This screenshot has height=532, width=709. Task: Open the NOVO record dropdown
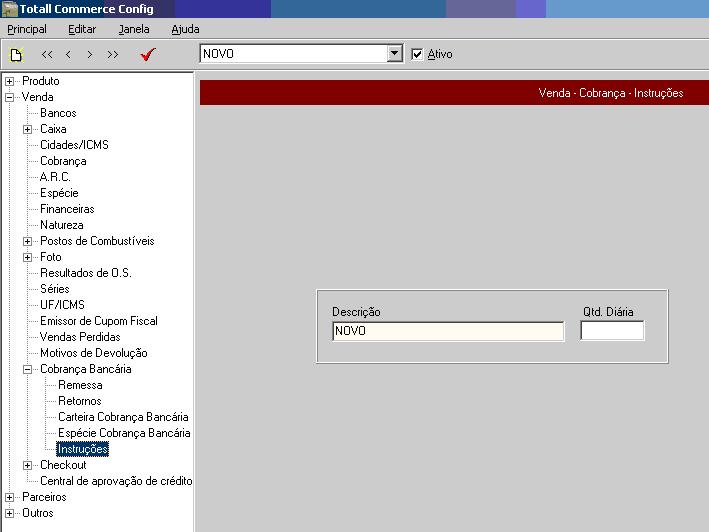coord(394,54)
